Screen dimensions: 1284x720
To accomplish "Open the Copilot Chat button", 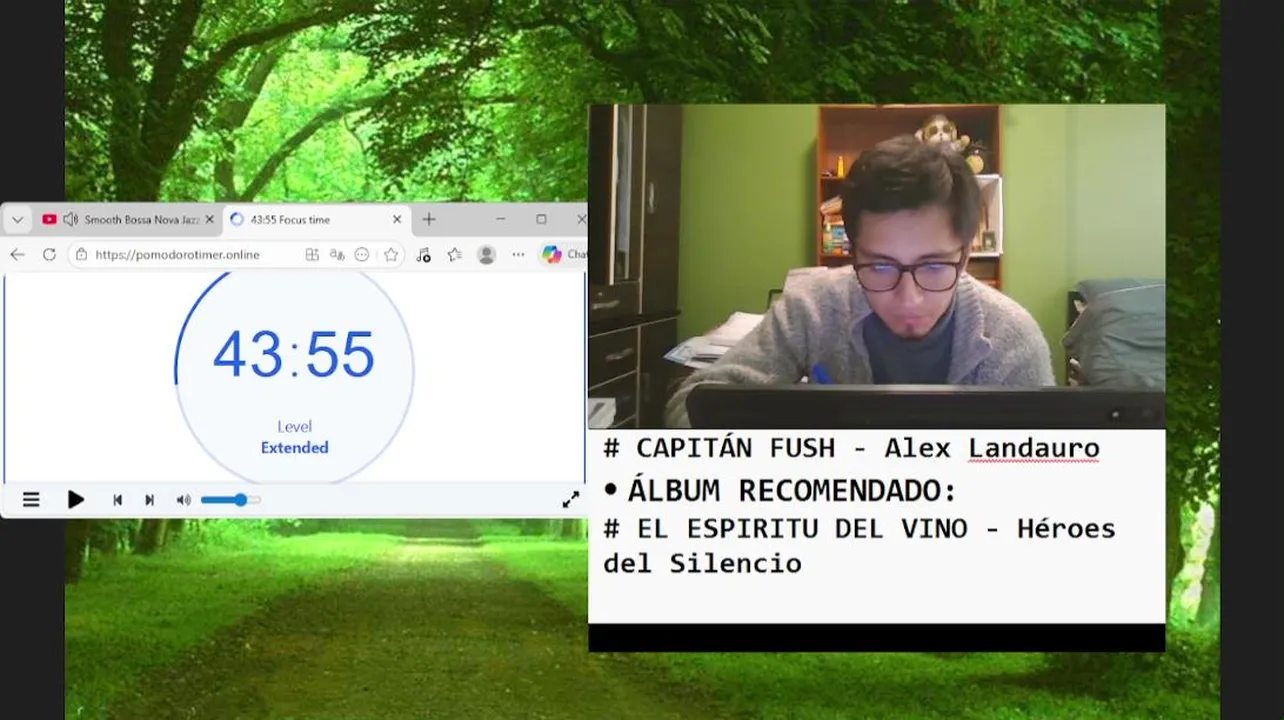I will tap(563, 255).
